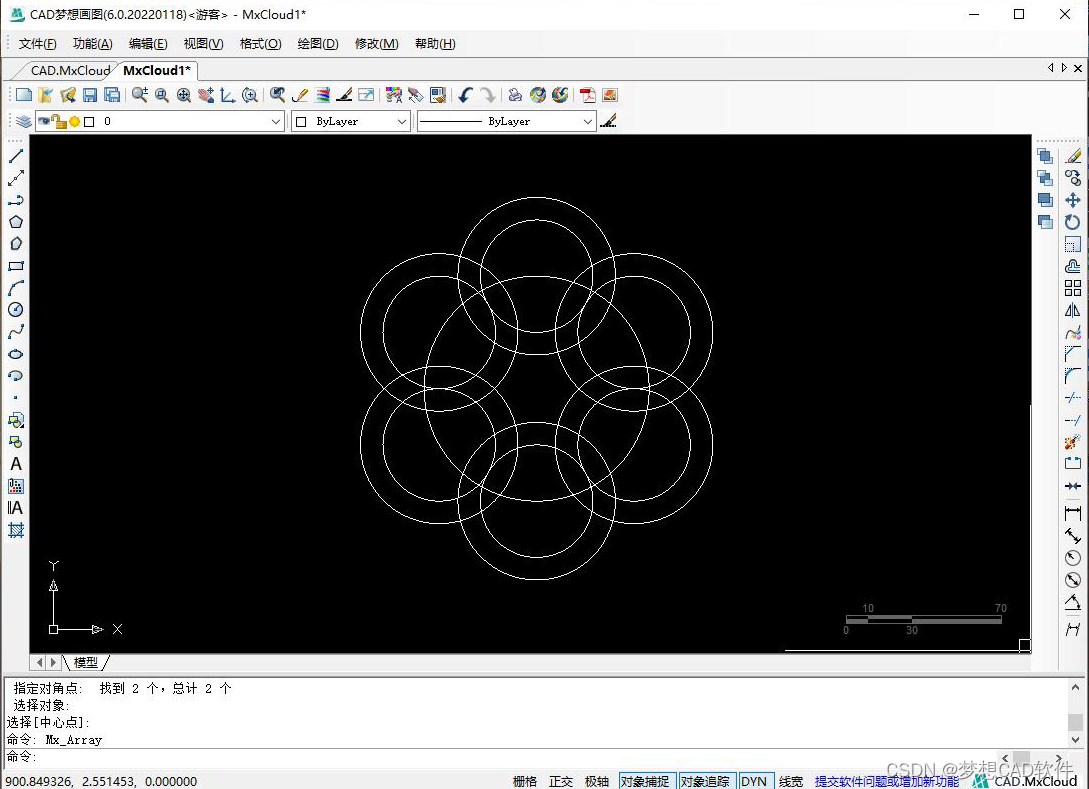Click the Zoom extents icon

(183, 95)
